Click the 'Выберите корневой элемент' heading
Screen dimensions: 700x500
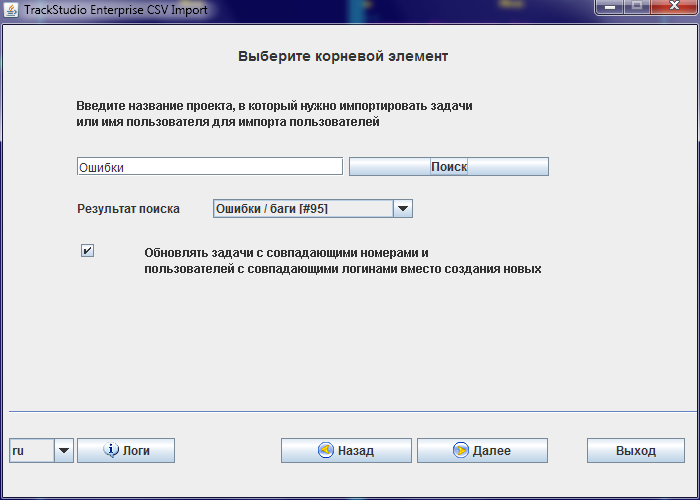343,56
